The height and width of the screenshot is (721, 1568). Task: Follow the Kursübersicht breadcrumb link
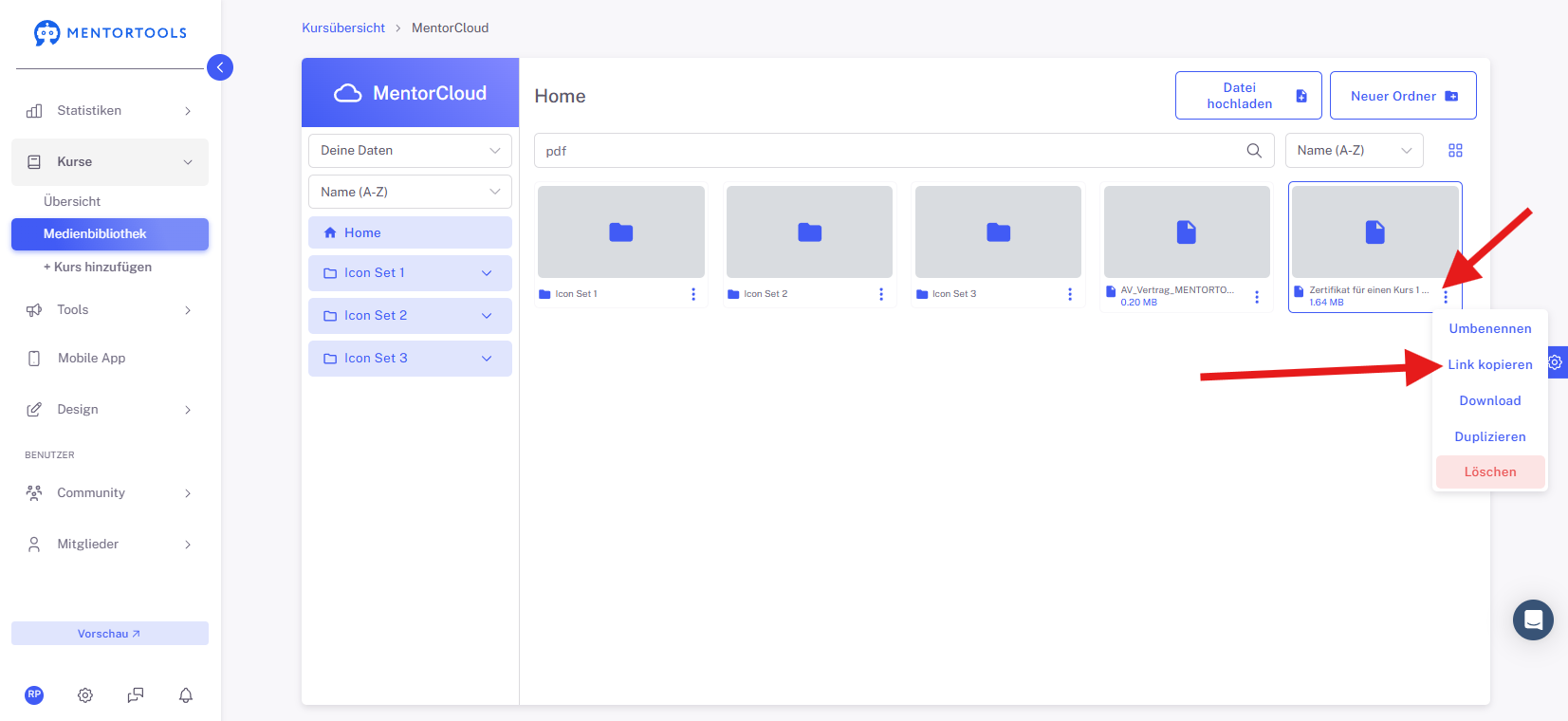343,28
